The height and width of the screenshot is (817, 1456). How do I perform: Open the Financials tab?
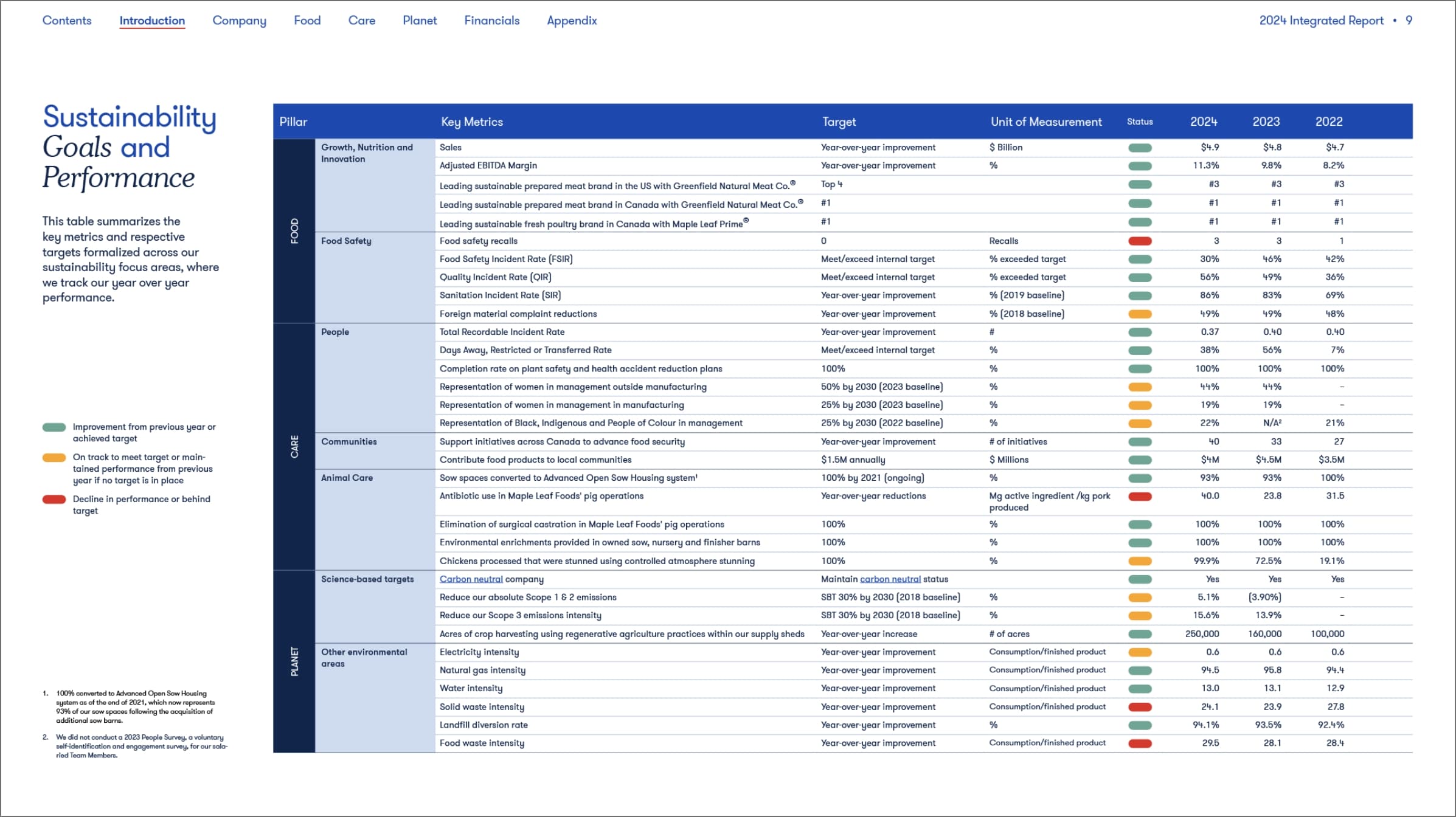point(491,20)
